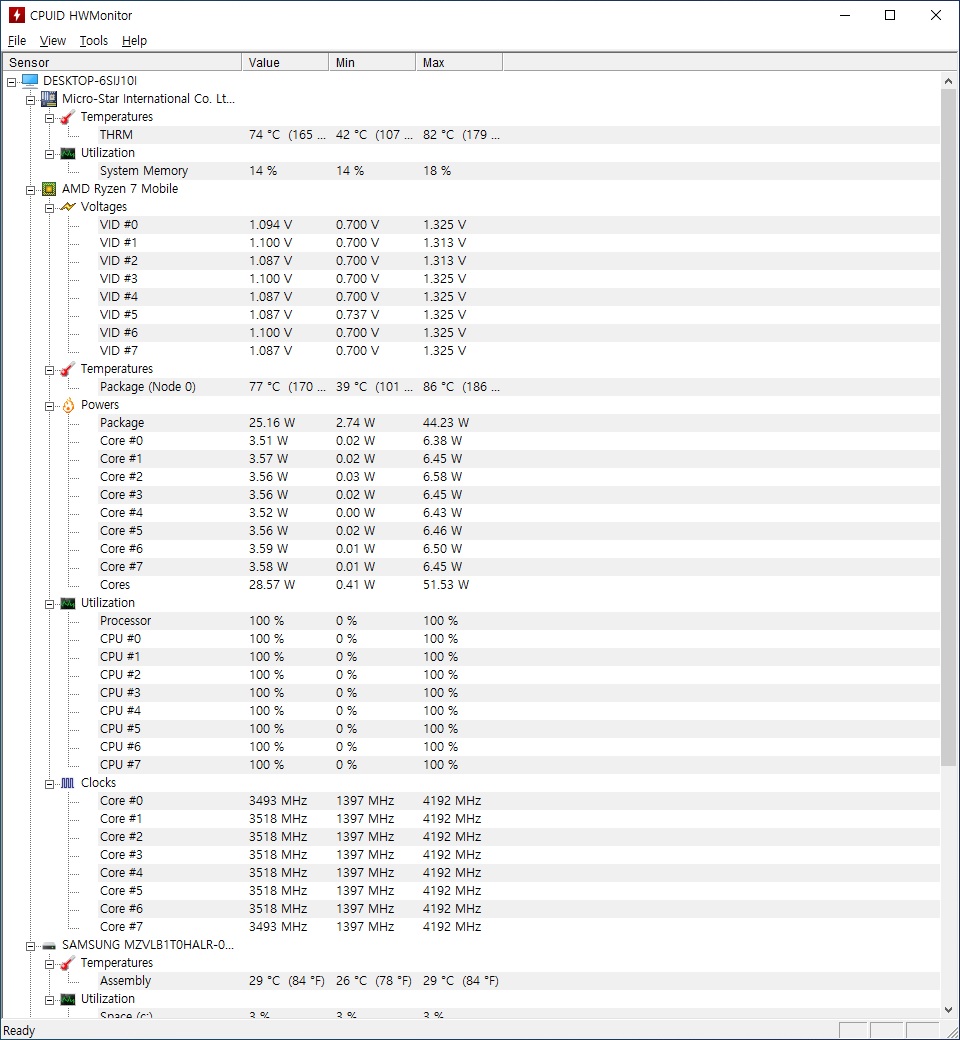Click the scrollbar down arrow

[x=948, y=1009]
